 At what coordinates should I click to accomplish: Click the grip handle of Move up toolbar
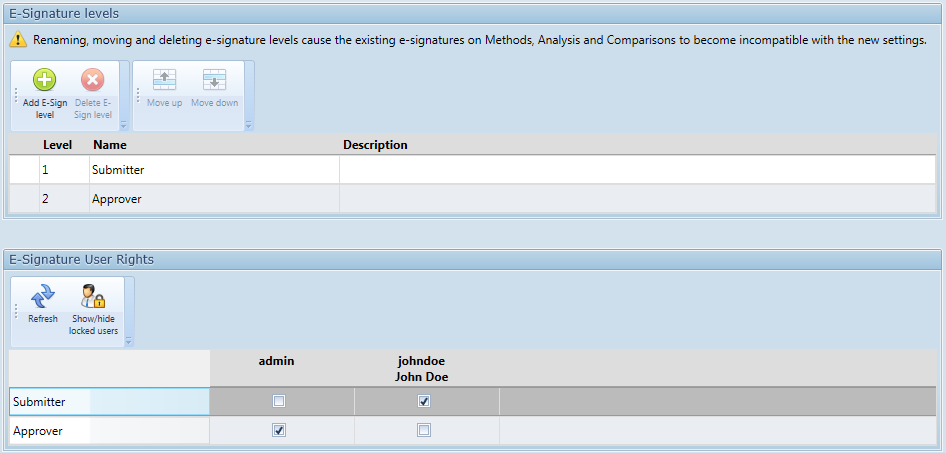pyautogui.click(x=138, y=95)
